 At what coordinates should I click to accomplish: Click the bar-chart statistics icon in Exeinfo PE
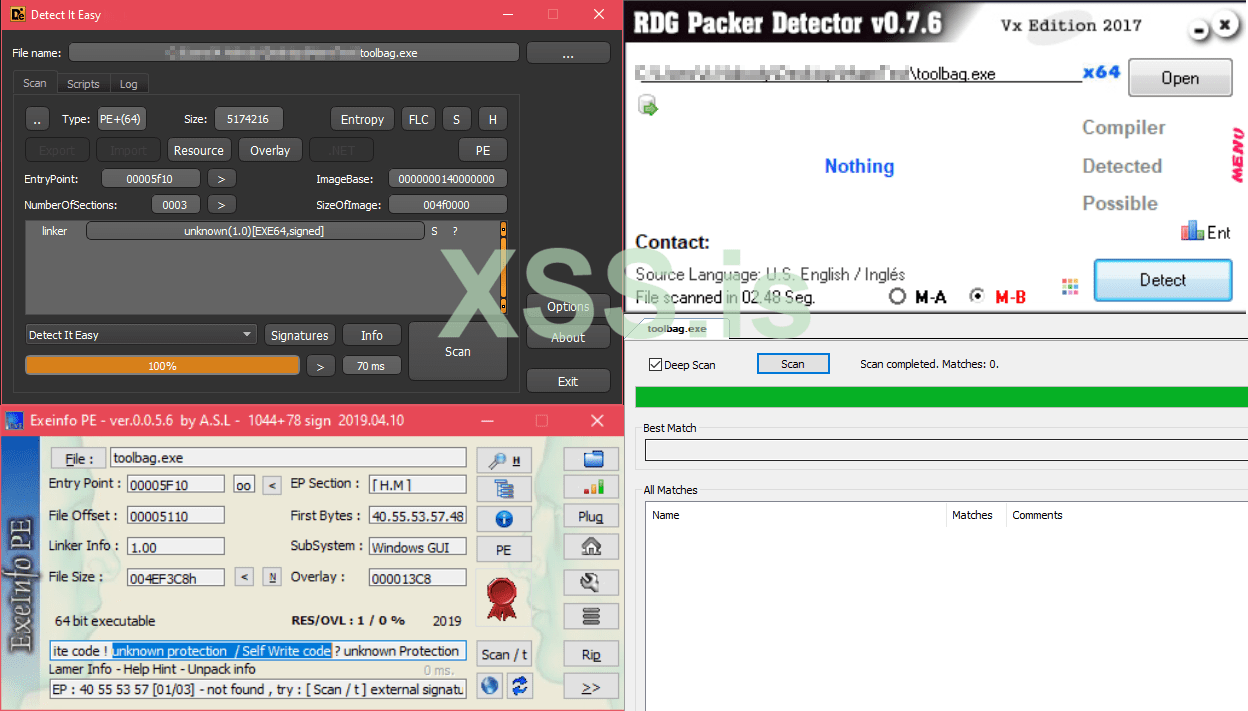[591, 487]
